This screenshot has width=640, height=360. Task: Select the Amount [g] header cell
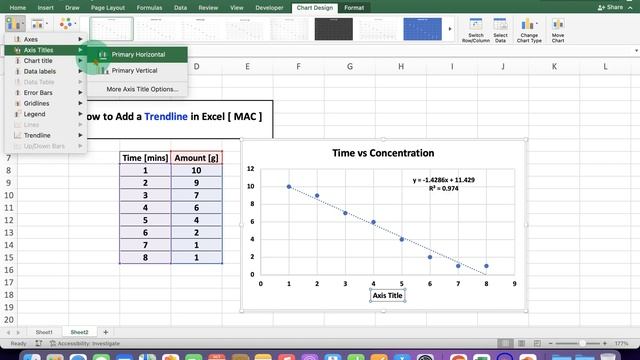[x=196, y=158]
